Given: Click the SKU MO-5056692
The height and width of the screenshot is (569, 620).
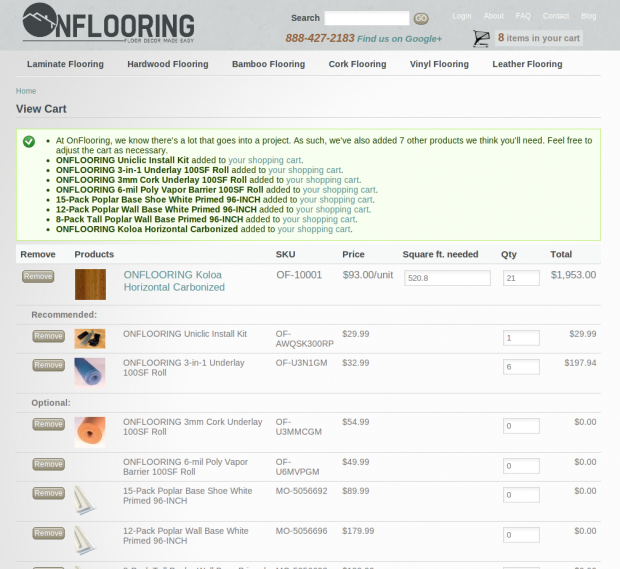Looking at the screenshot, I should coord(301,491).
